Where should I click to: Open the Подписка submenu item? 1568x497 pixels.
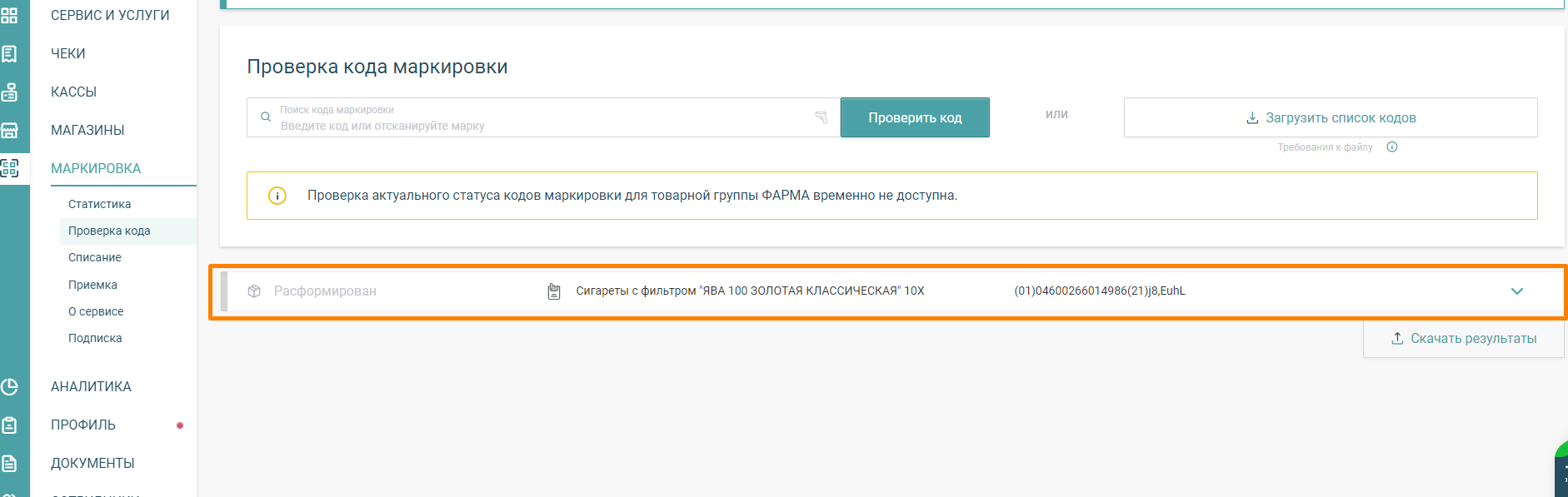pos(95,338)
